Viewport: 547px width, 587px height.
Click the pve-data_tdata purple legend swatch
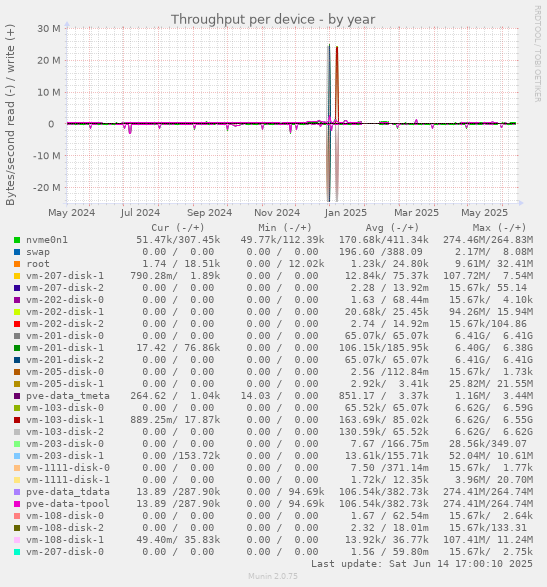pyautogui.click(x=17, y=492)
